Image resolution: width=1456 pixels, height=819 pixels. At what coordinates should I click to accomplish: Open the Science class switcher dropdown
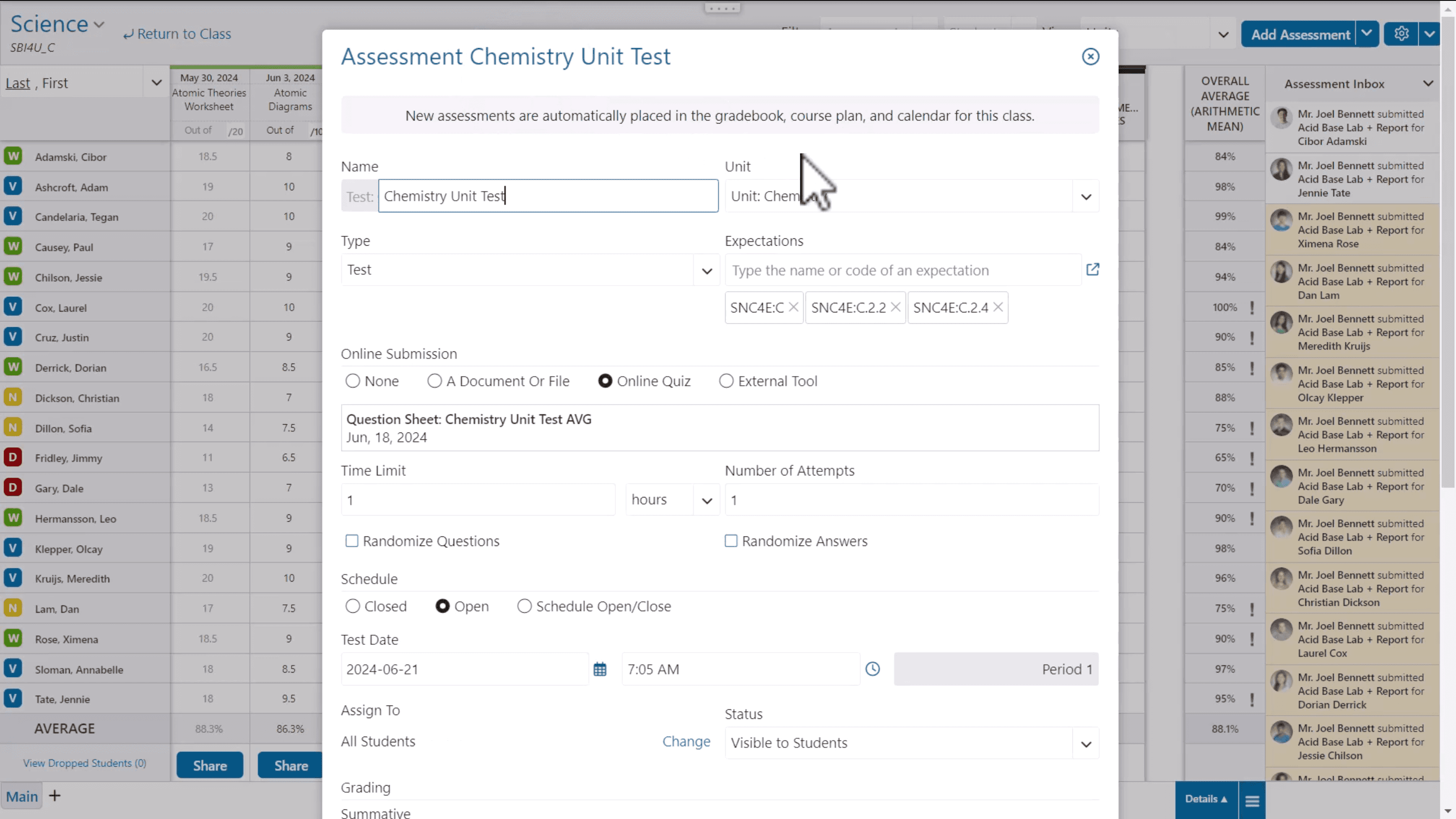[99, 25]
